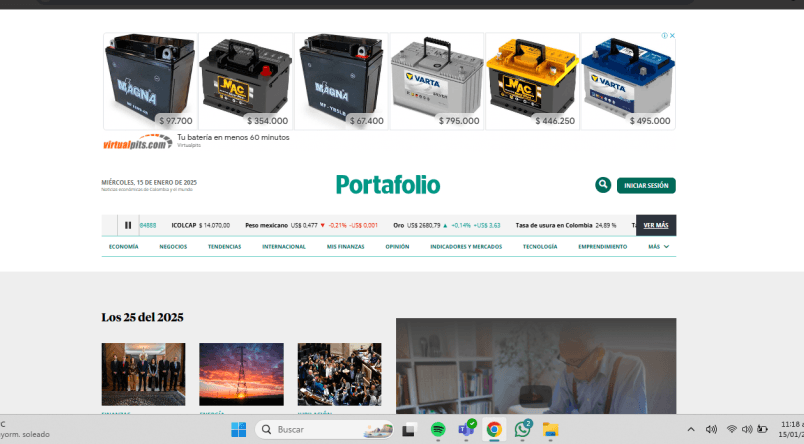Viewport: 804px width, 444px height.
Task: Open the Wi-Fi network tray icon
Action: coord(732,429)
